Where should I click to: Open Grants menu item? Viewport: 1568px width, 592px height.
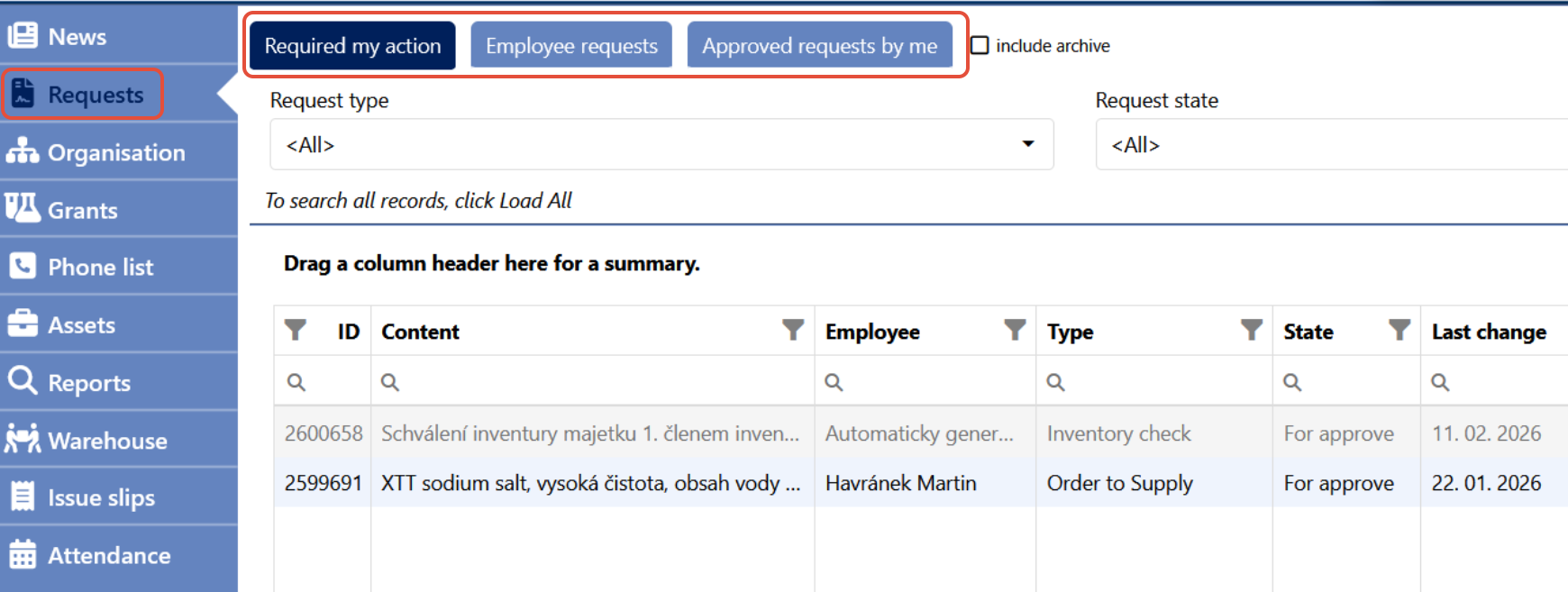point(119,209)
